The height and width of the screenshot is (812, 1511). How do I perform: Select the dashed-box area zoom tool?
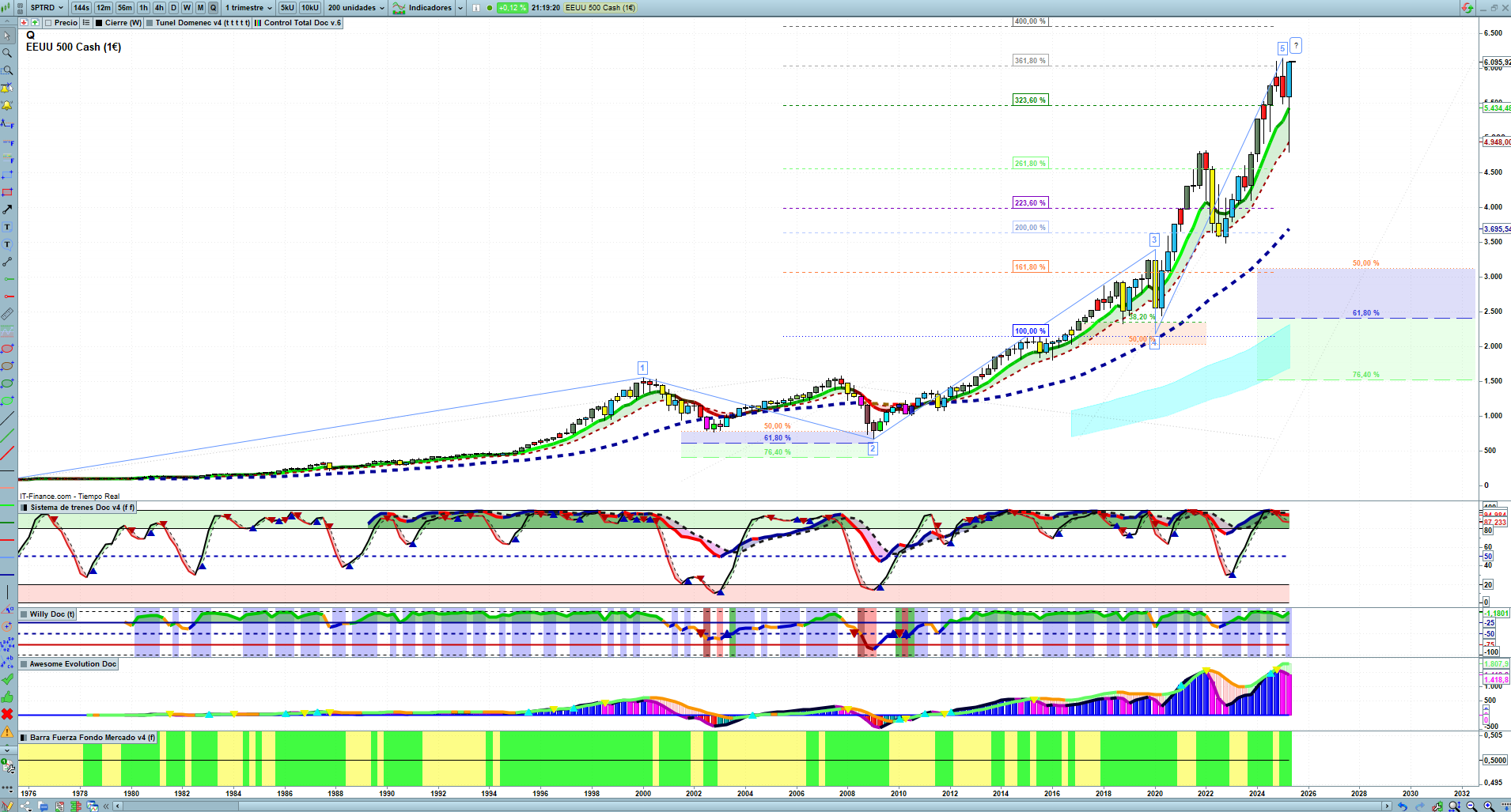point(7,70)
